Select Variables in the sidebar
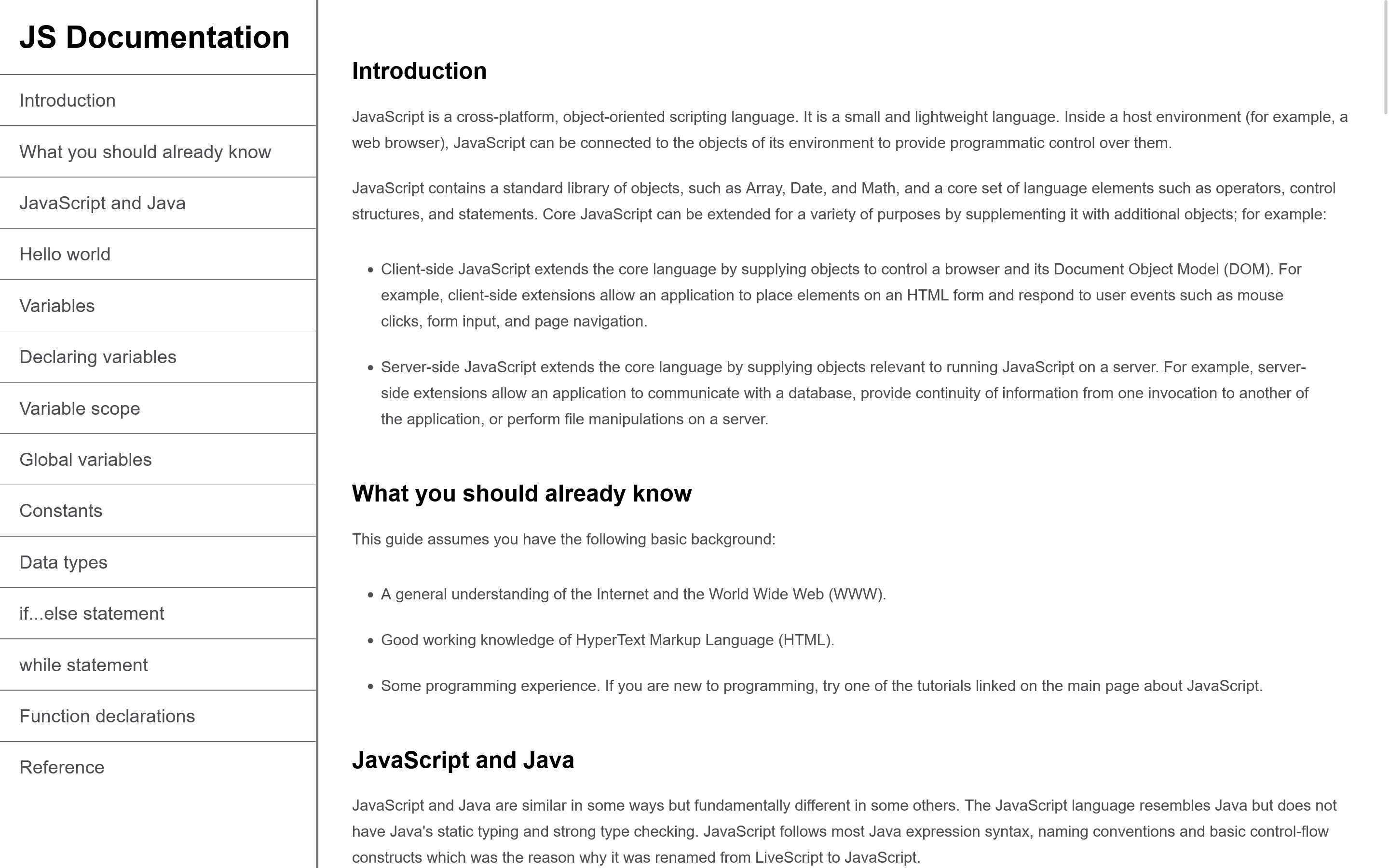 [x=57, y=305]
